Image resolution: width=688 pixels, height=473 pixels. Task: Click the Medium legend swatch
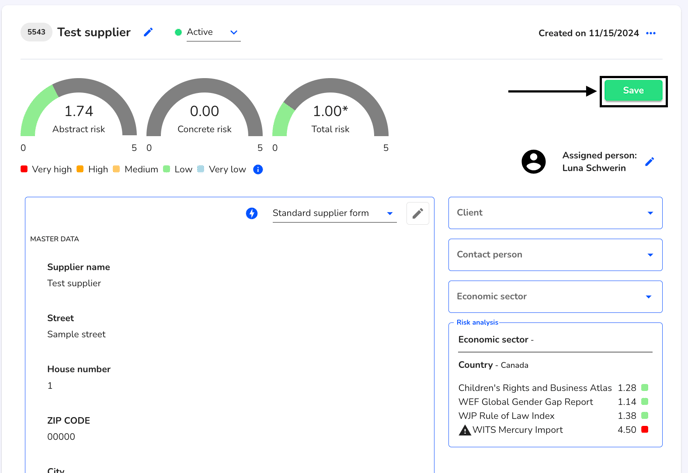tap(116, 169)
